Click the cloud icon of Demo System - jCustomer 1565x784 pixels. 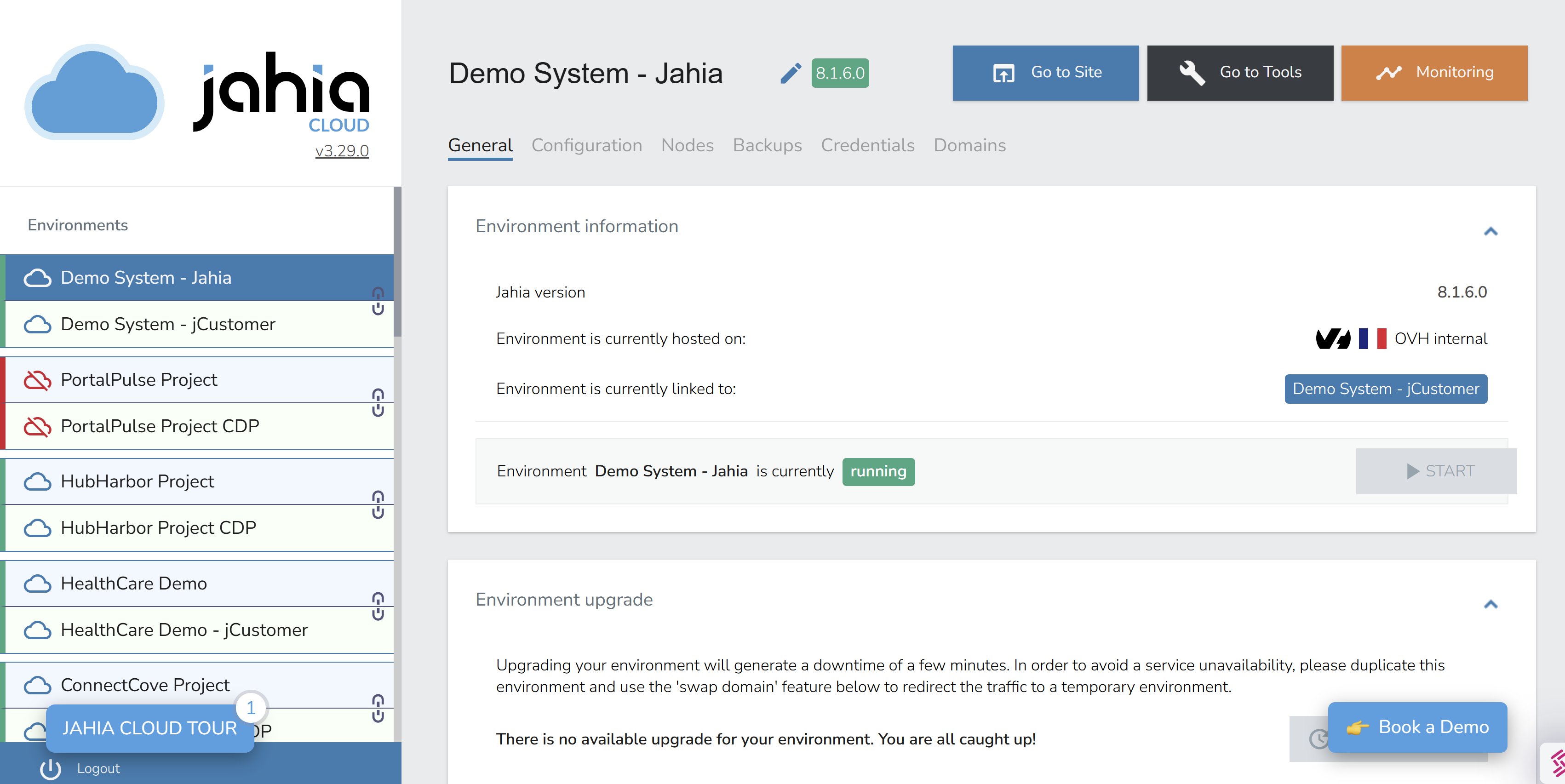37,324
